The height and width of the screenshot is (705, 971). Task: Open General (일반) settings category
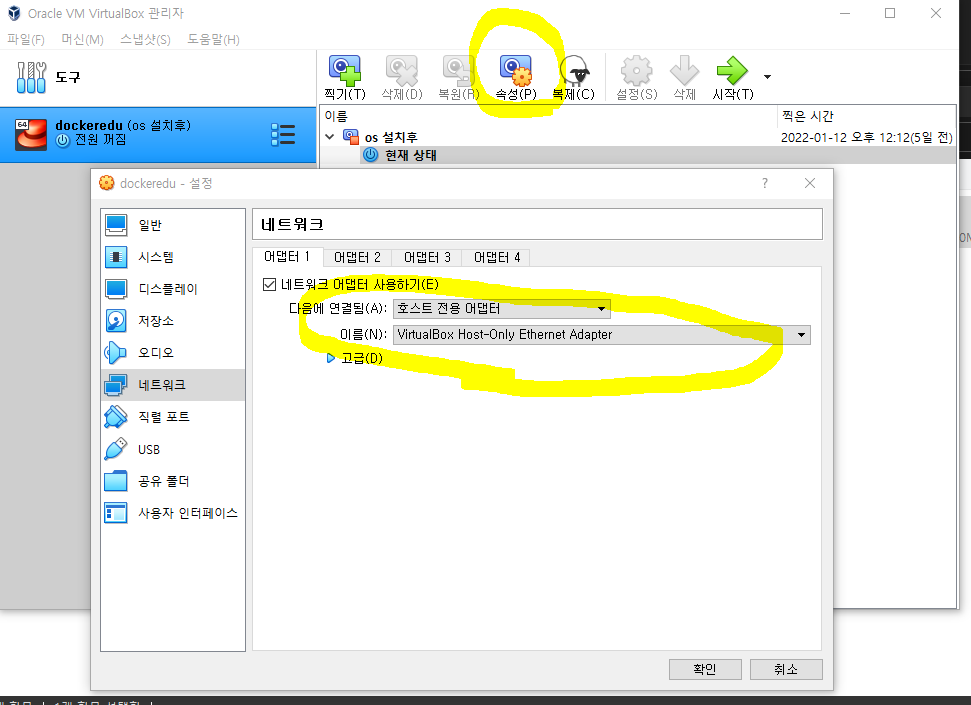pos(173,225)
